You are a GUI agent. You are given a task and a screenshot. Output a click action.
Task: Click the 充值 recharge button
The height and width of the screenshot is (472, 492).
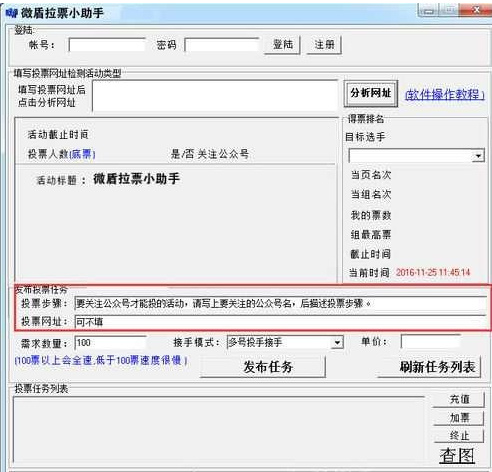[x=459, y=399]
